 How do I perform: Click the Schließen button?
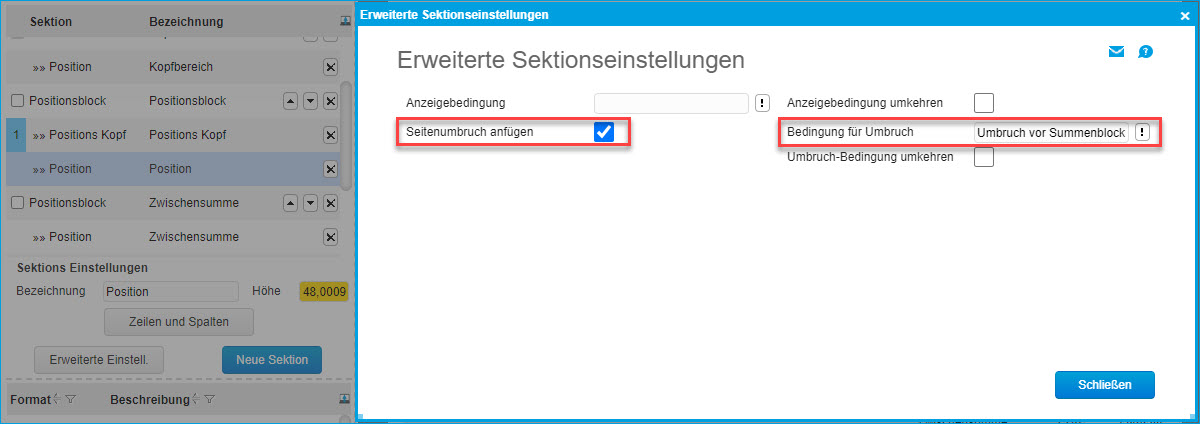(x=1104, y=384)
